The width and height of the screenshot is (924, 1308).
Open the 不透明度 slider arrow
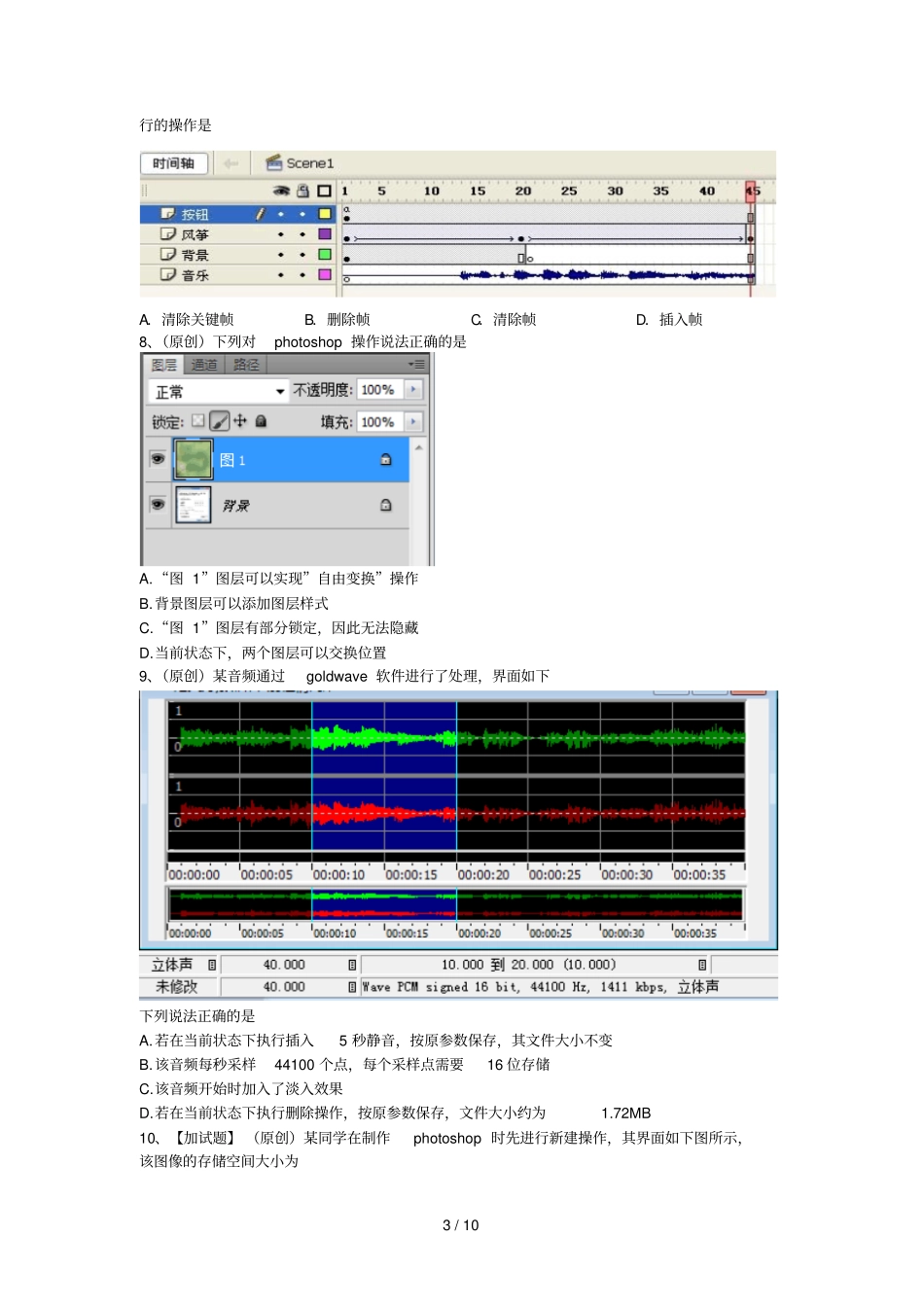point(413,390)
